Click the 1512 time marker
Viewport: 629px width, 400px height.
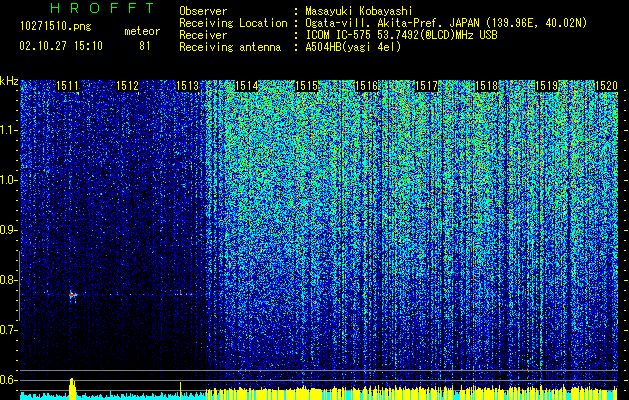(x=127, y=86)
